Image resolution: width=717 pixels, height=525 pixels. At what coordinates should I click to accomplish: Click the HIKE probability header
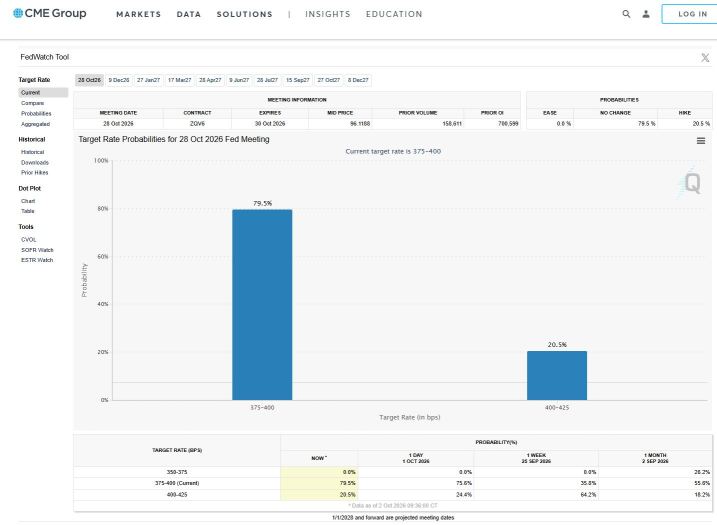tap(685, 113)
